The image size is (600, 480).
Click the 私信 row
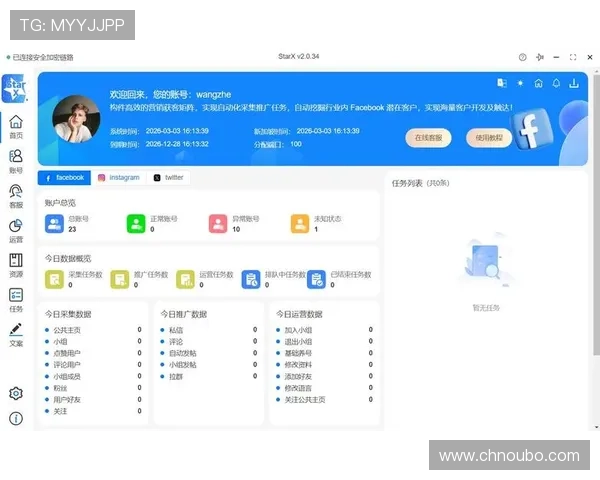coord(209,330)
